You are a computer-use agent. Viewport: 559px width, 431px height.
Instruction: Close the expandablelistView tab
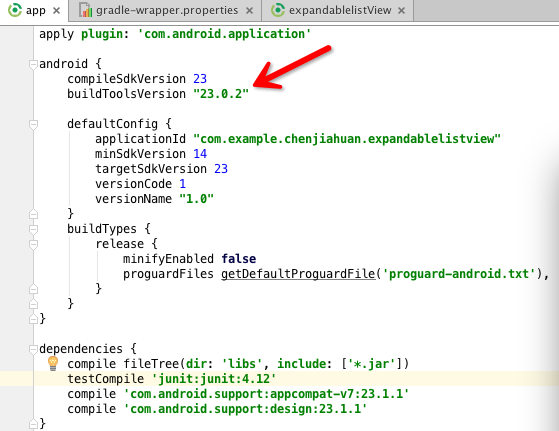tap(401, 11)
